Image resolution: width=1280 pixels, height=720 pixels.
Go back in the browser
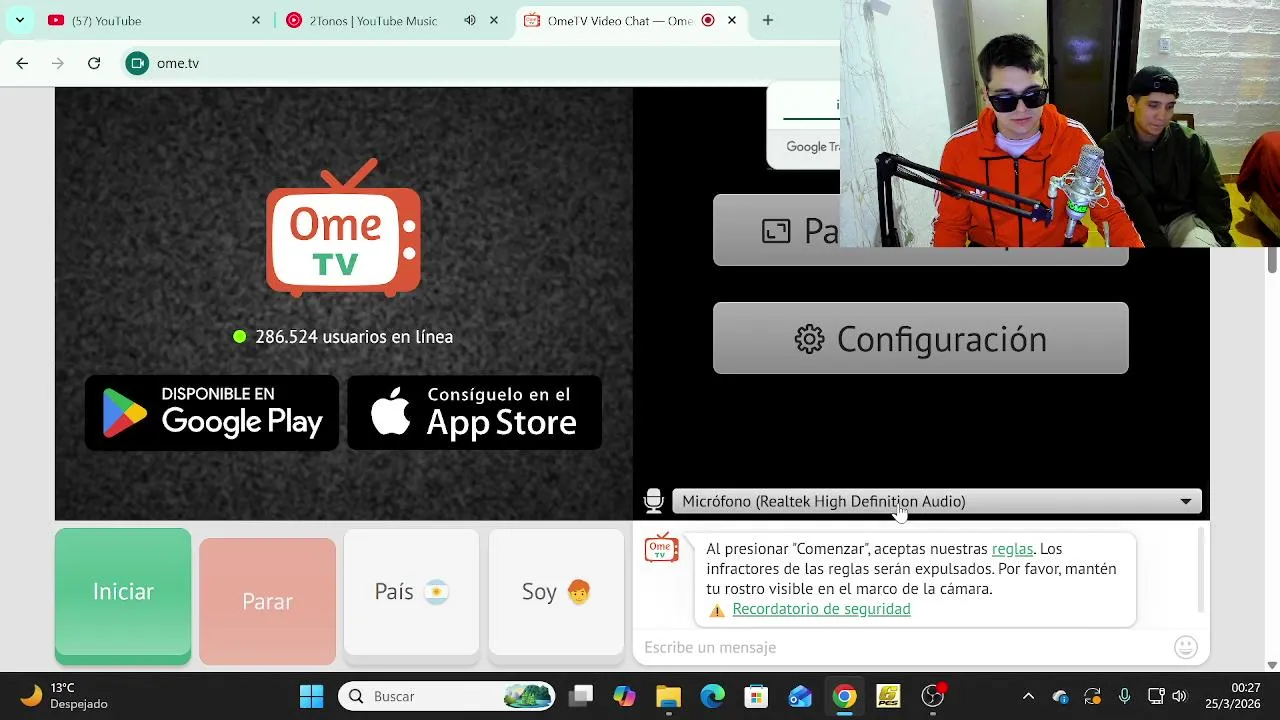(x=22, y=63)
